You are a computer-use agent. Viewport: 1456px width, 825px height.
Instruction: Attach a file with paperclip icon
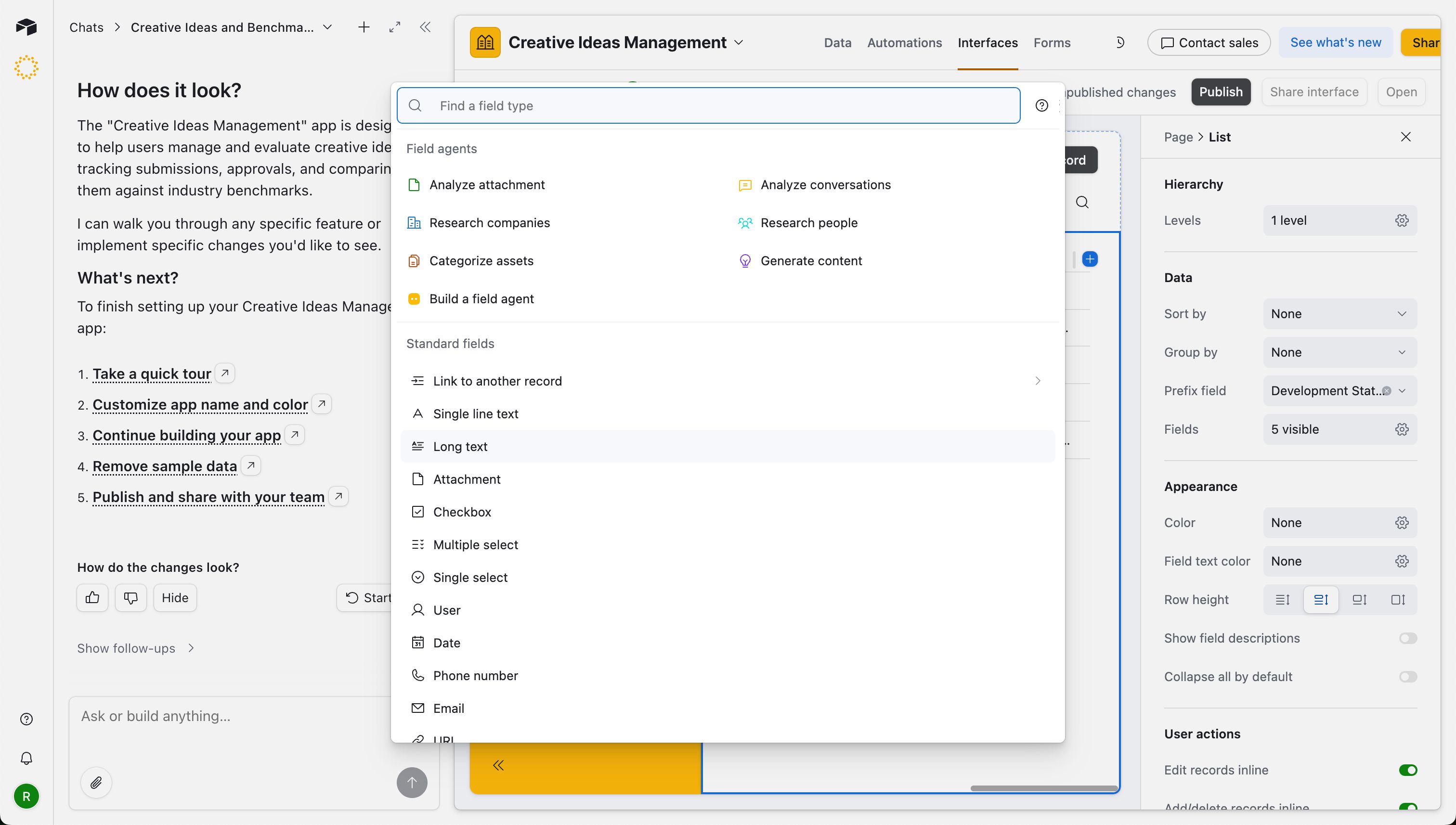click(x=96, y=783)
